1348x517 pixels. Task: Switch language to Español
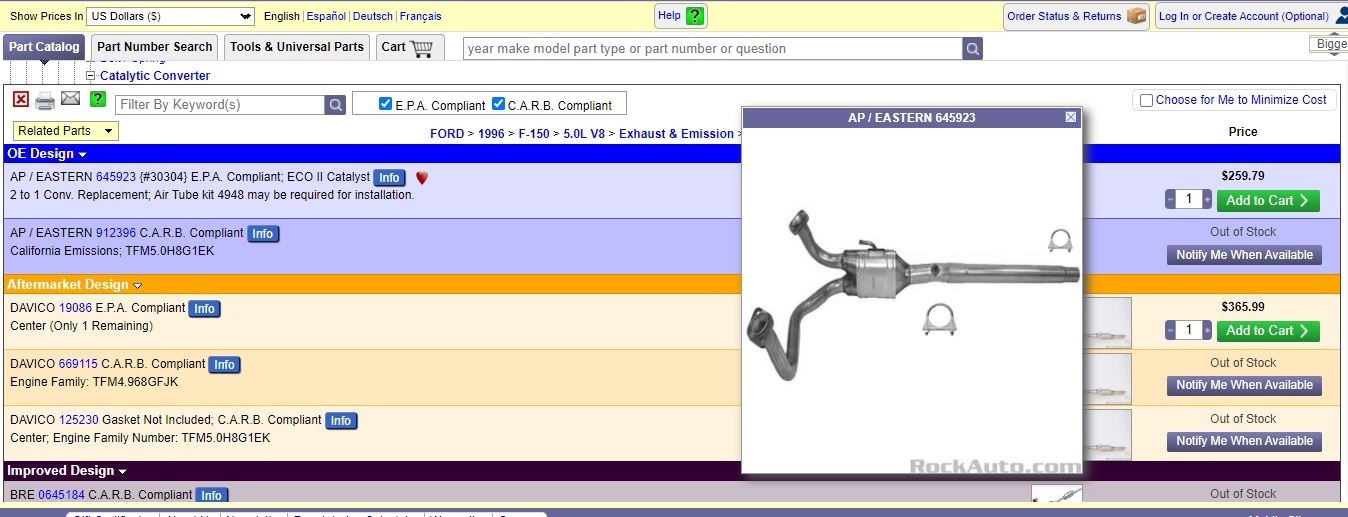pyautogui.click(x=326, y=16)
